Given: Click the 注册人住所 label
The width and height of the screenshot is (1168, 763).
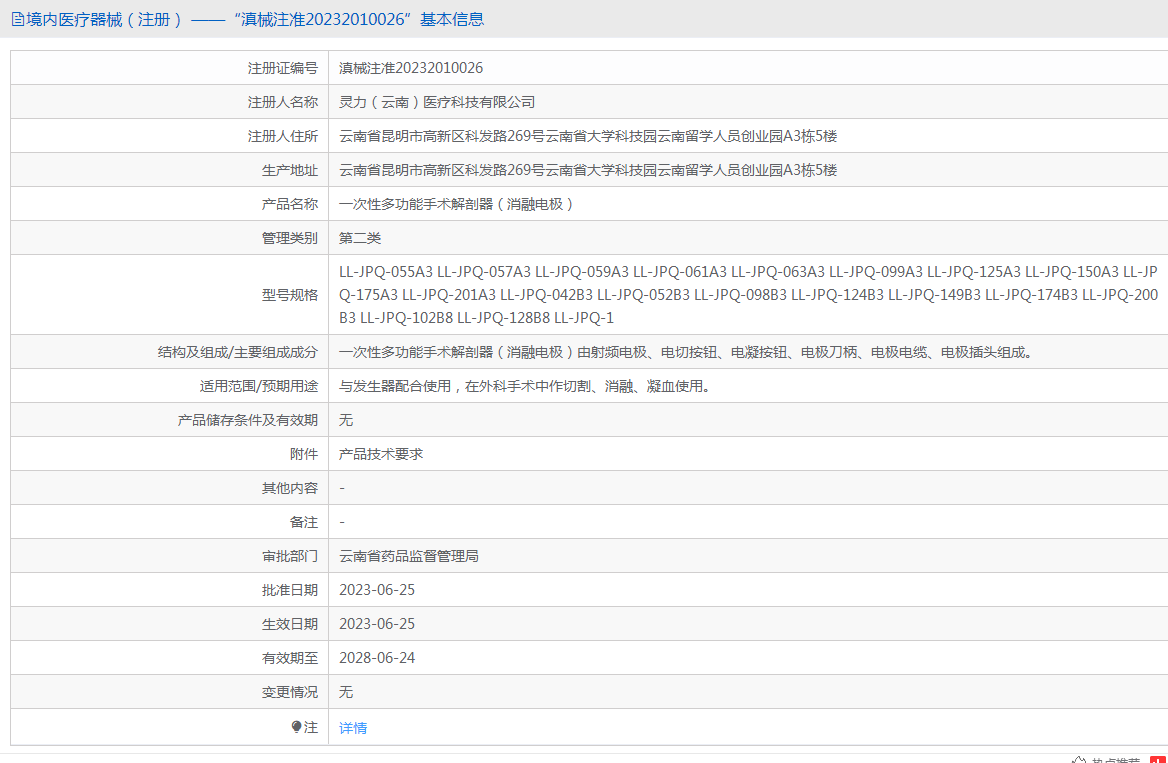Looking at the screenshot, I should point(283,136).
